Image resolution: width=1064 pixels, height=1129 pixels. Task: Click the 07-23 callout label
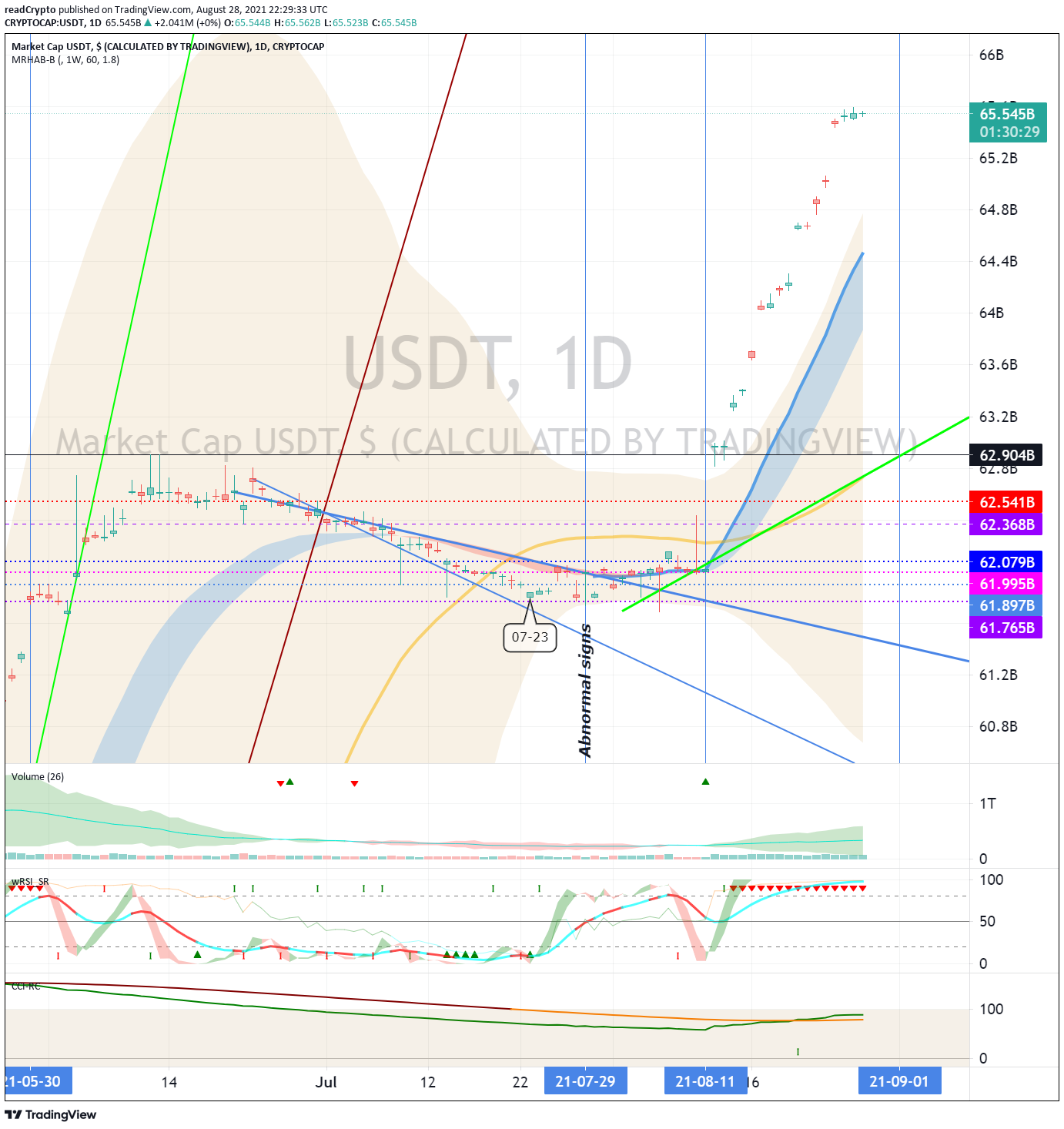(x=530, y=637)
